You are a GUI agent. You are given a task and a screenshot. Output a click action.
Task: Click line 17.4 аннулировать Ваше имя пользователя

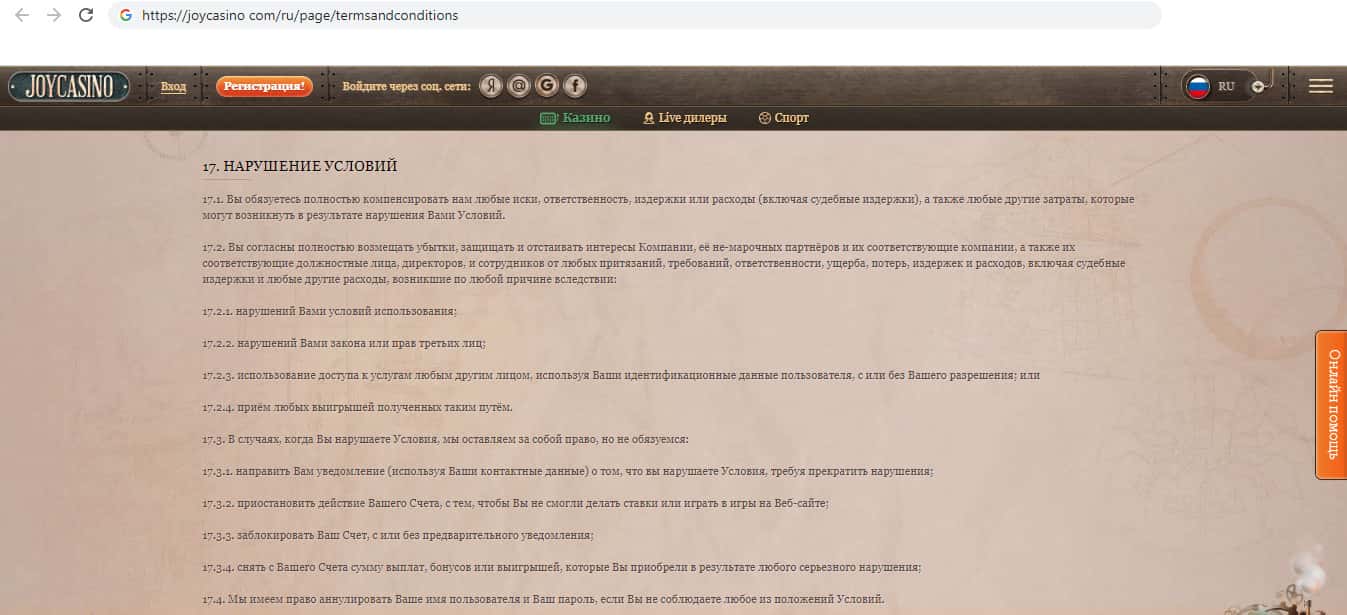click(x=543, y=599)
